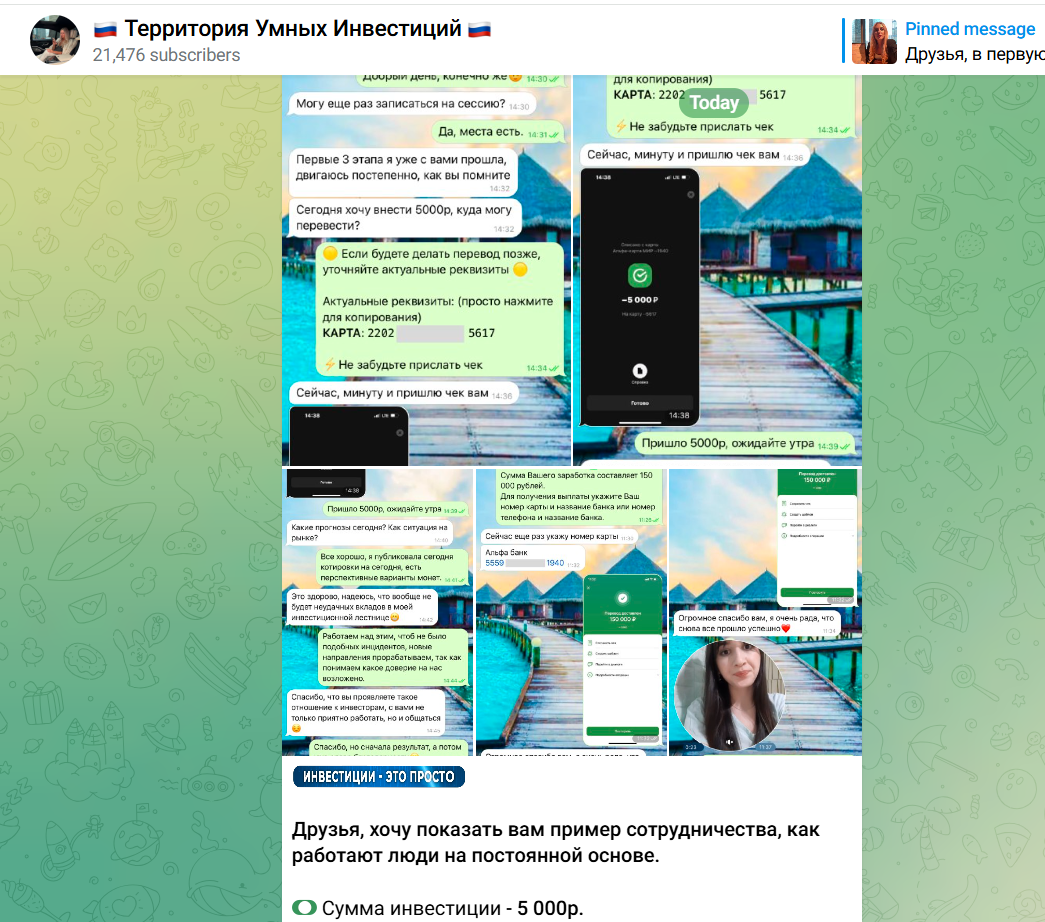Click the ИНВЕСТИЦИИ - ЭТО ПРОСТО banner
Screen dimensions: 1045x922
click(x=379, y=776)
